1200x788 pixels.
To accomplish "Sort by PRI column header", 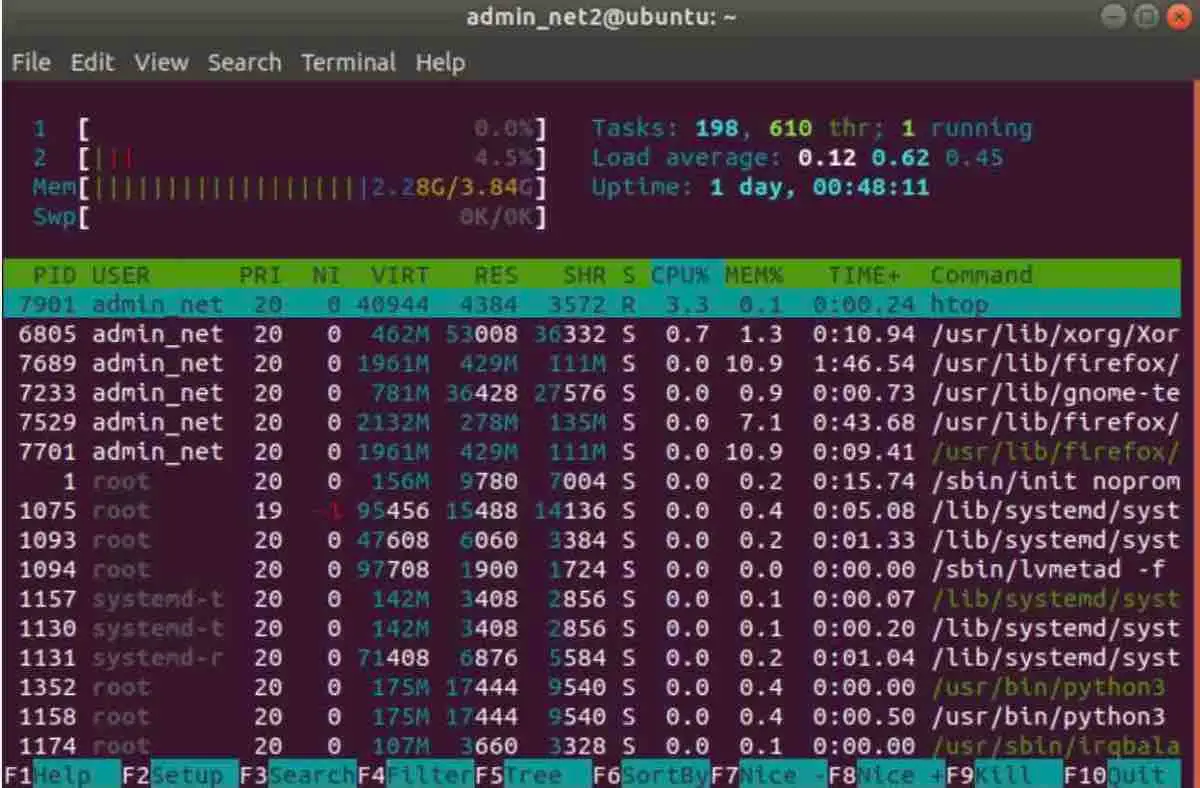I will pos(260,275).
